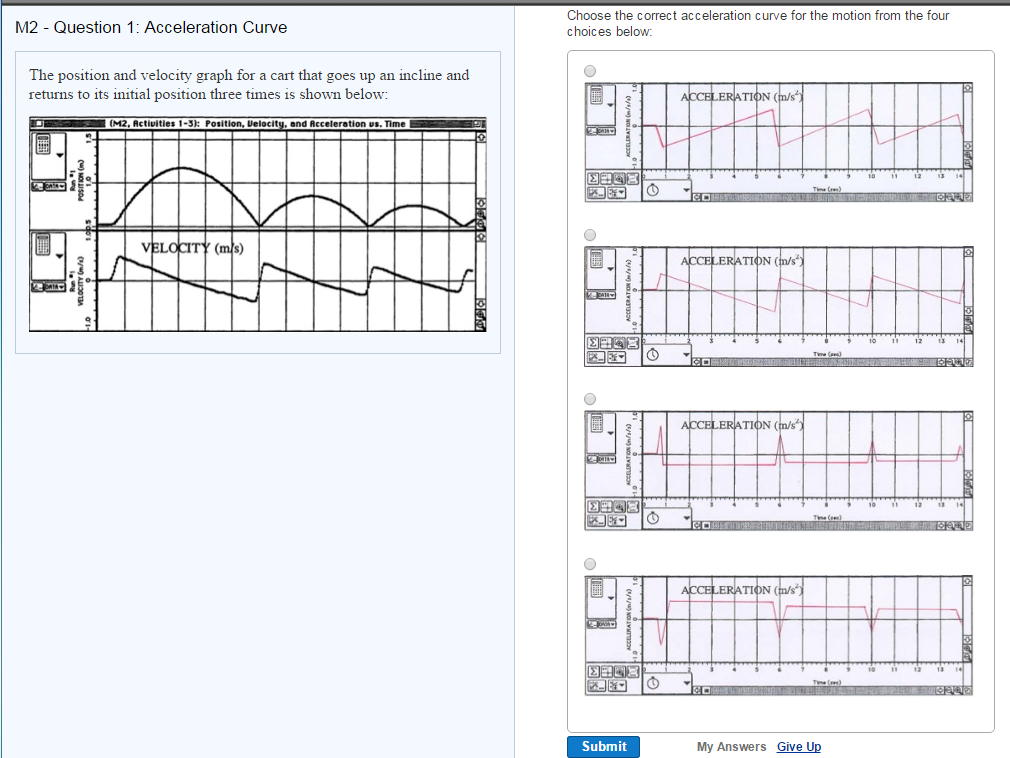
Task: Click top-right scale icon of first acceleration graph
Action: point(967,88)
